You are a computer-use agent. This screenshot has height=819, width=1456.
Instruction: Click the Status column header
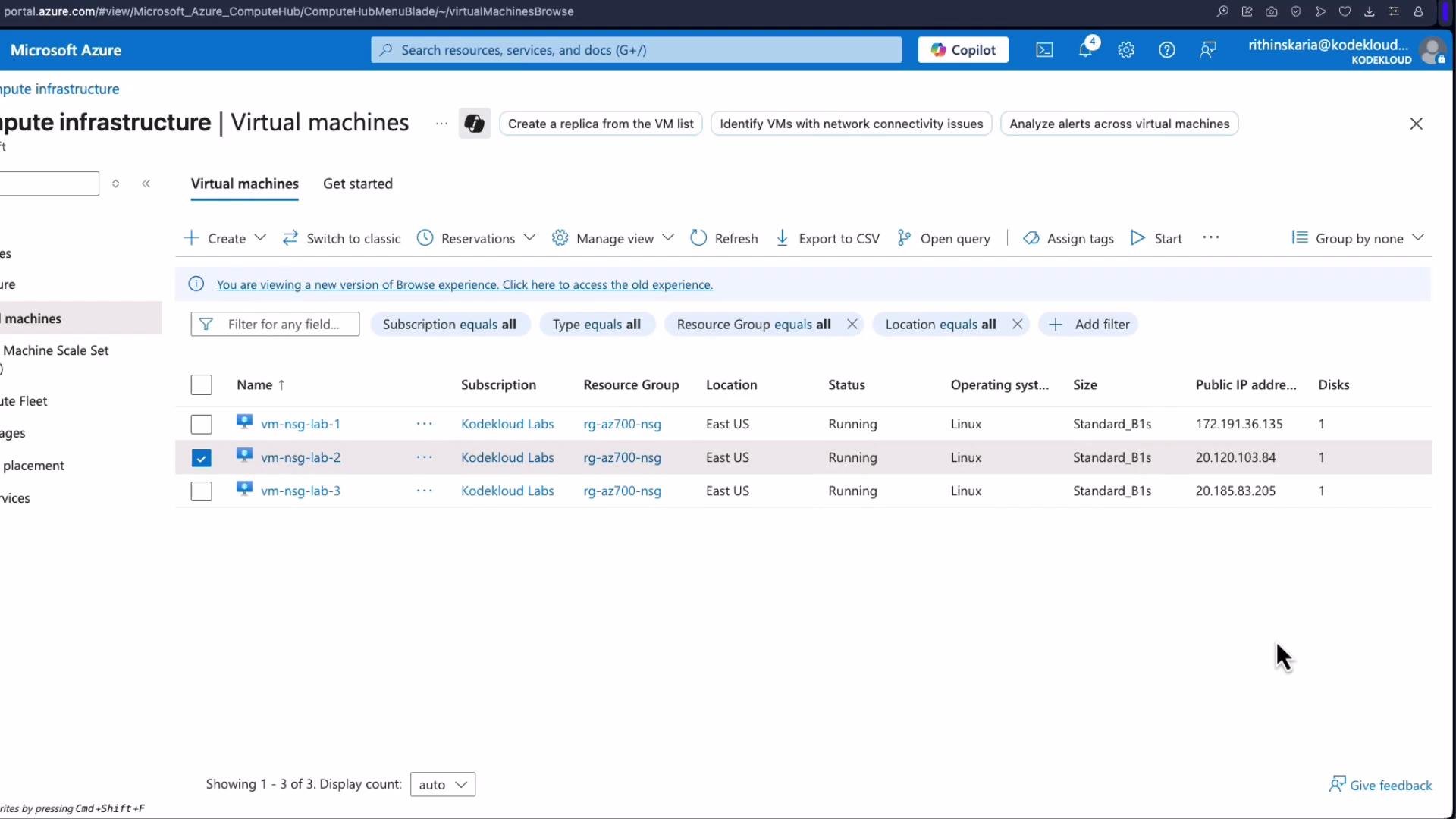847,385
